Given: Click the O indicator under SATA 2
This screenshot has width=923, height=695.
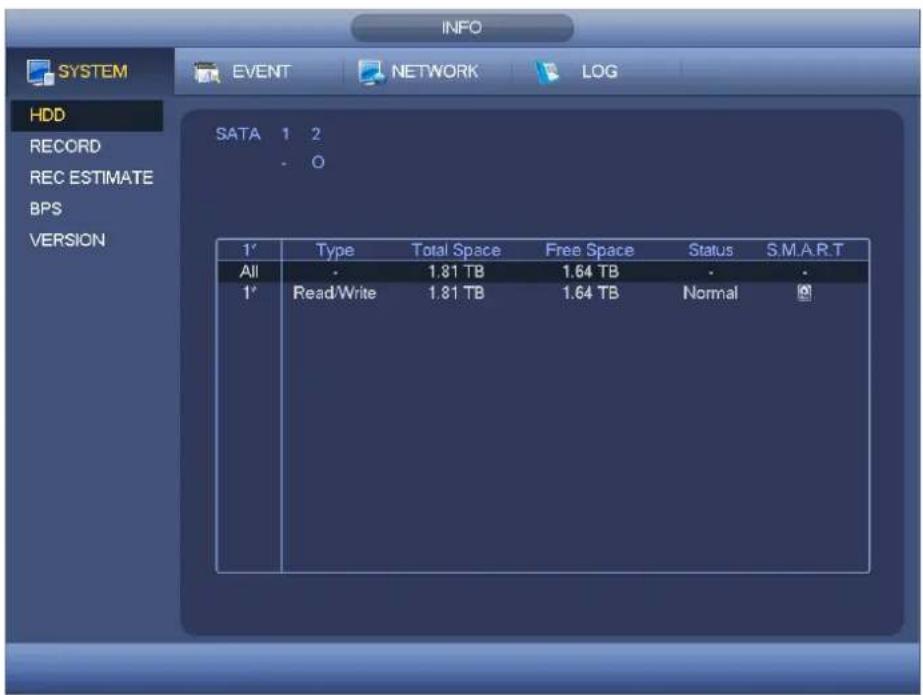Looking at the screenshot, I should tap(318, 162).
